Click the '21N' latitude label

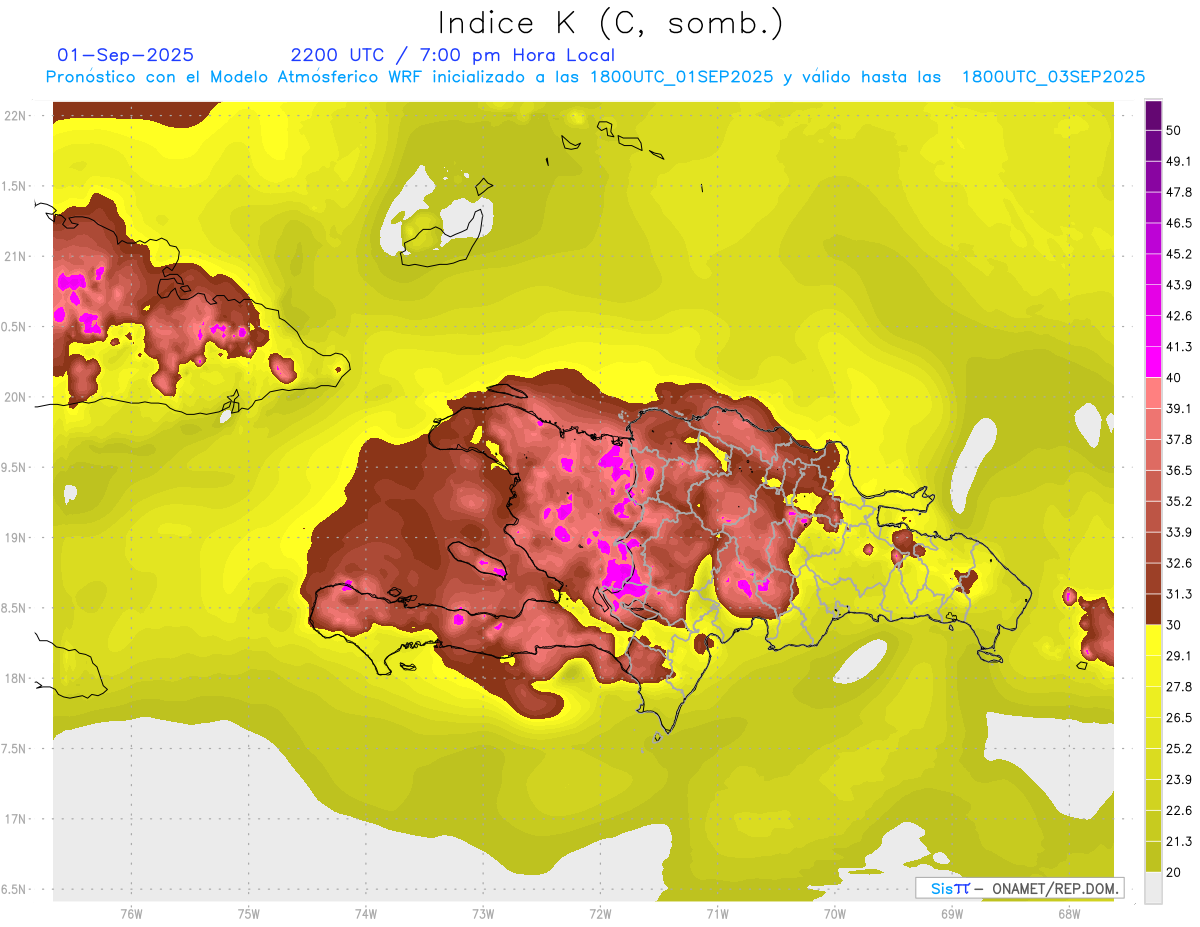[15, 256]
